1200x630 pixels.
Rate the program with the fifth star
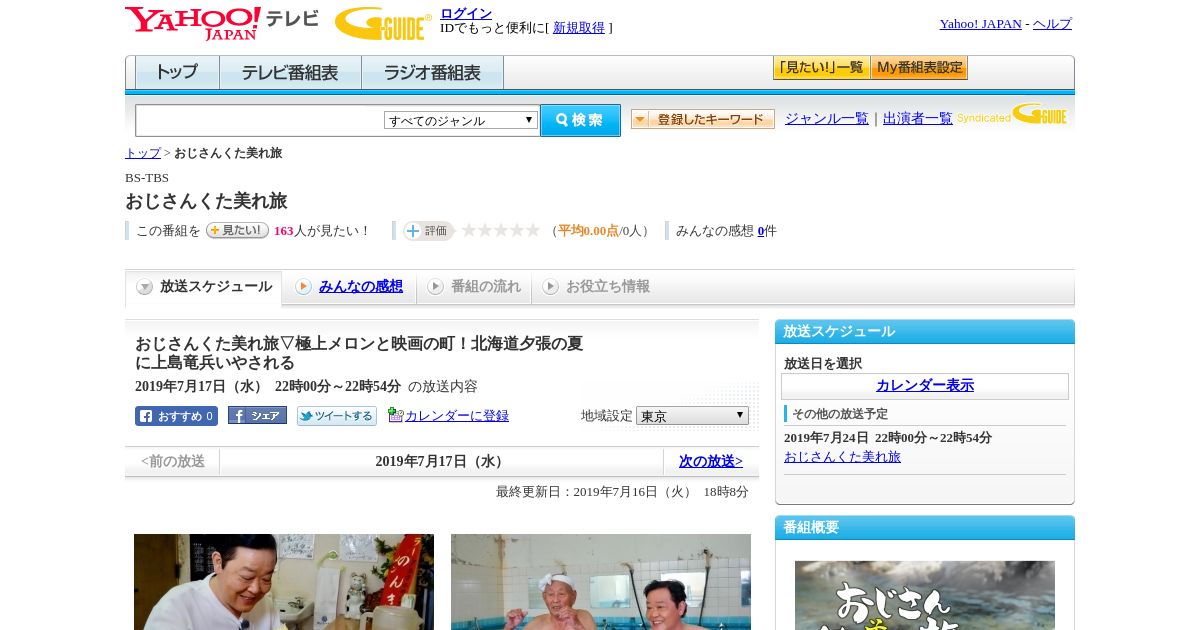(x=533, y=230)
